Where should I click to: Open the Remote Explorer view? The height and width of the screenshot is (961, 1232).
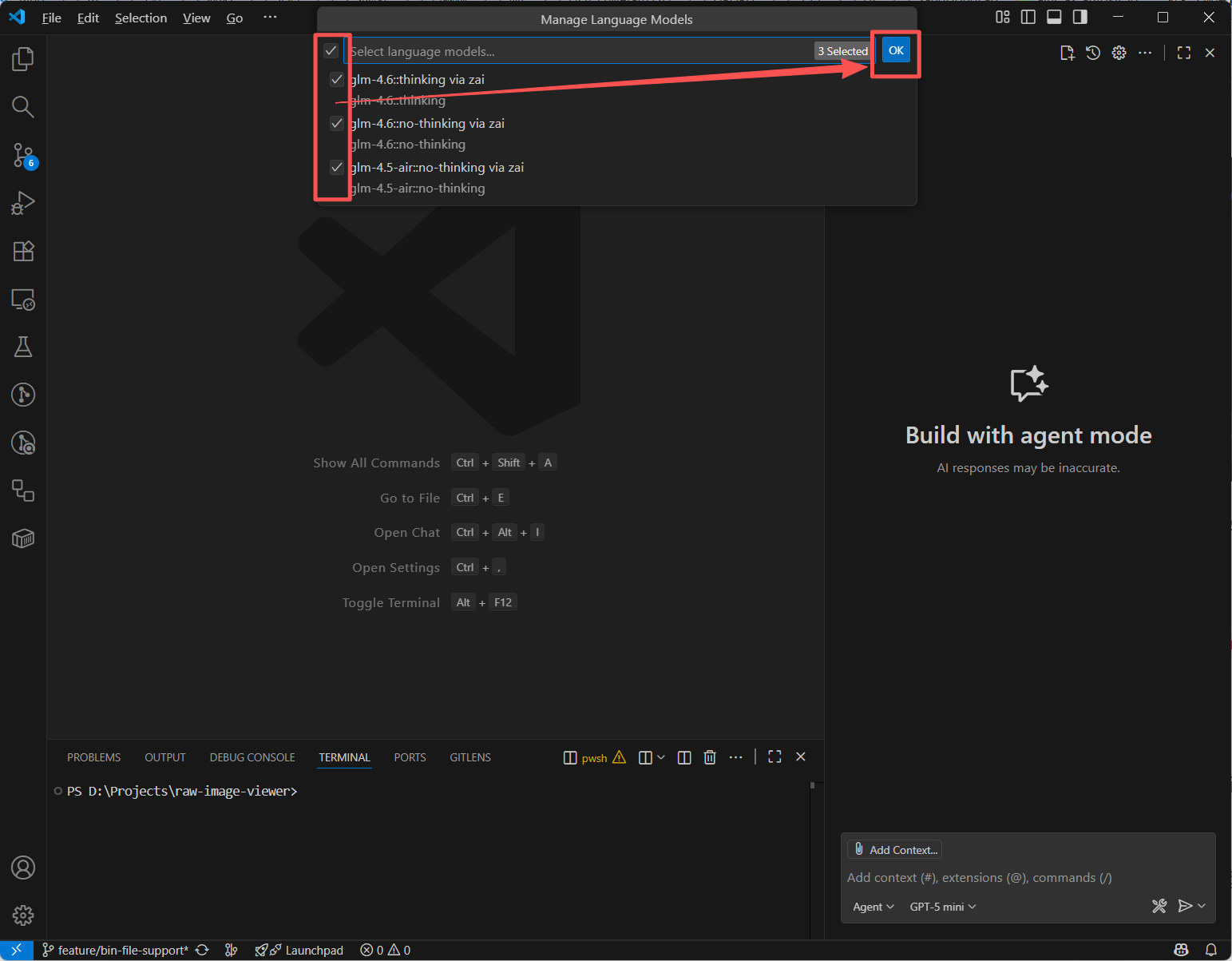pos(23,299)
